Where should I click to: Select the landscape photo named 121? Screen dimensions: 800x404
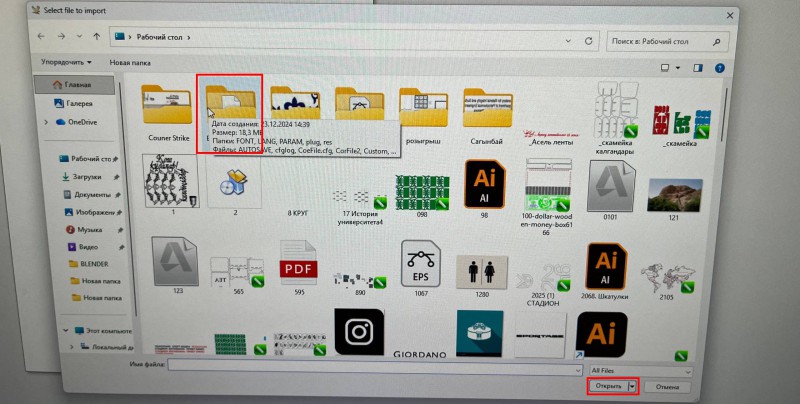pyautogui.click(x=674, y=199)
